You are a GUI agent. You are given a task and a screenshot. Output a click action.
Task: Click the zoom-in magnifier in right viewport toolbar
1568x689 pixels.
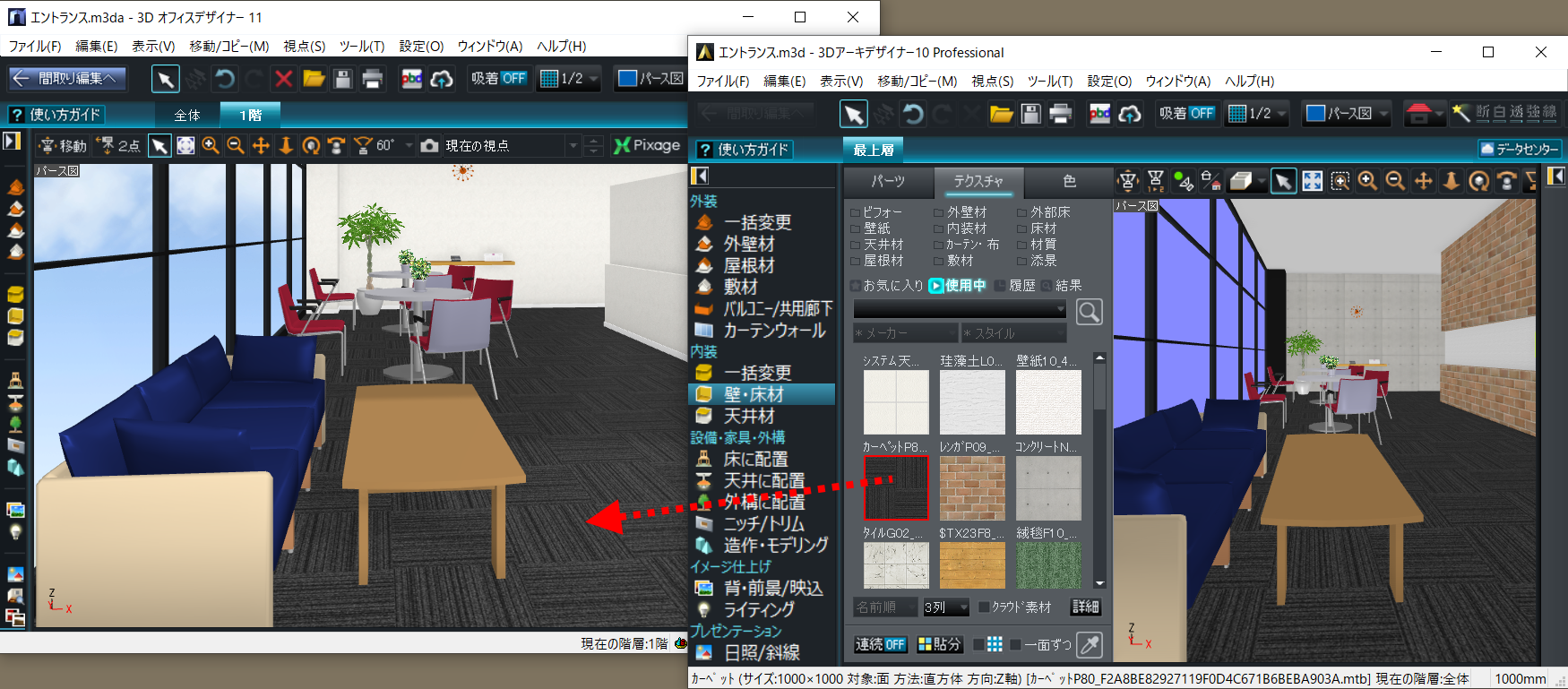[x=1367, y=181]
